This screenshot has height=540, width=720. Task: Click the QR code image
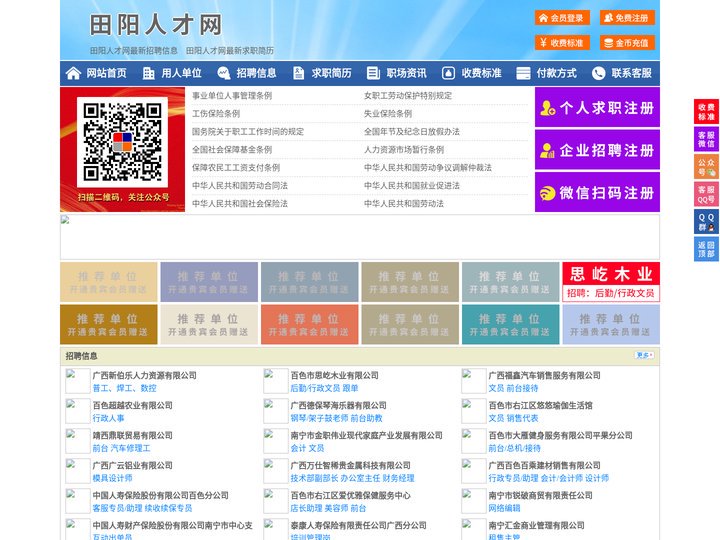click(122, 142)
